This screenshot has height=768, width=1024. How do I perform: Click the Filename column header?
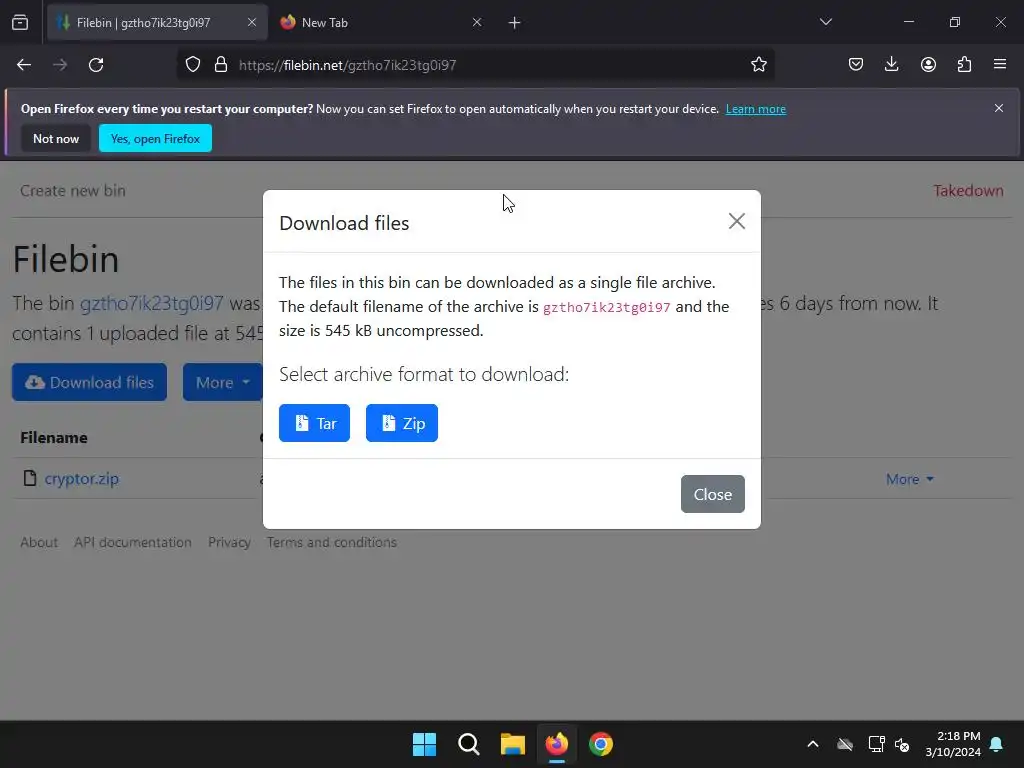[54, 438]
